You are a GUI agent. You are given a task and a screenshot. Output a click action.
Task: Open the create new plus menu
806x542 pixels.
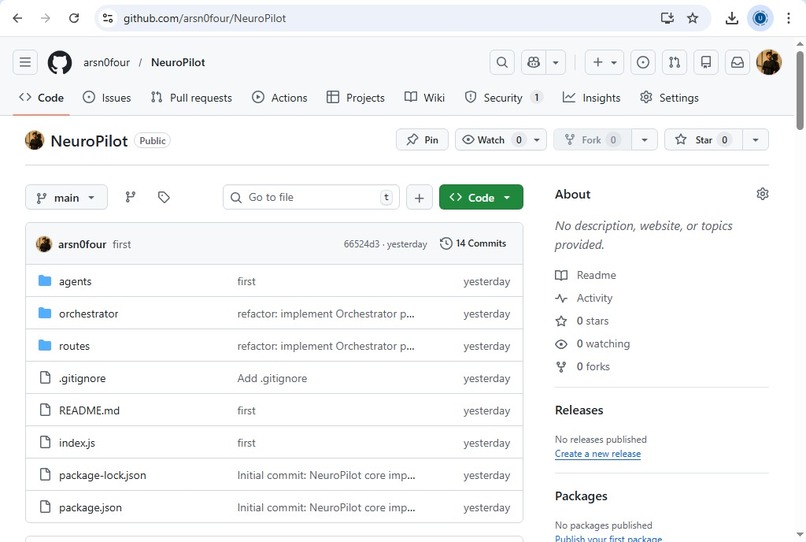pos(604,62)
